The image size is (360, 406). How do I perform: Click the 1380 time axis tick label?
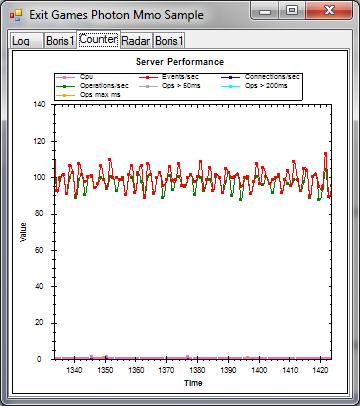click(x=197, y=370)
